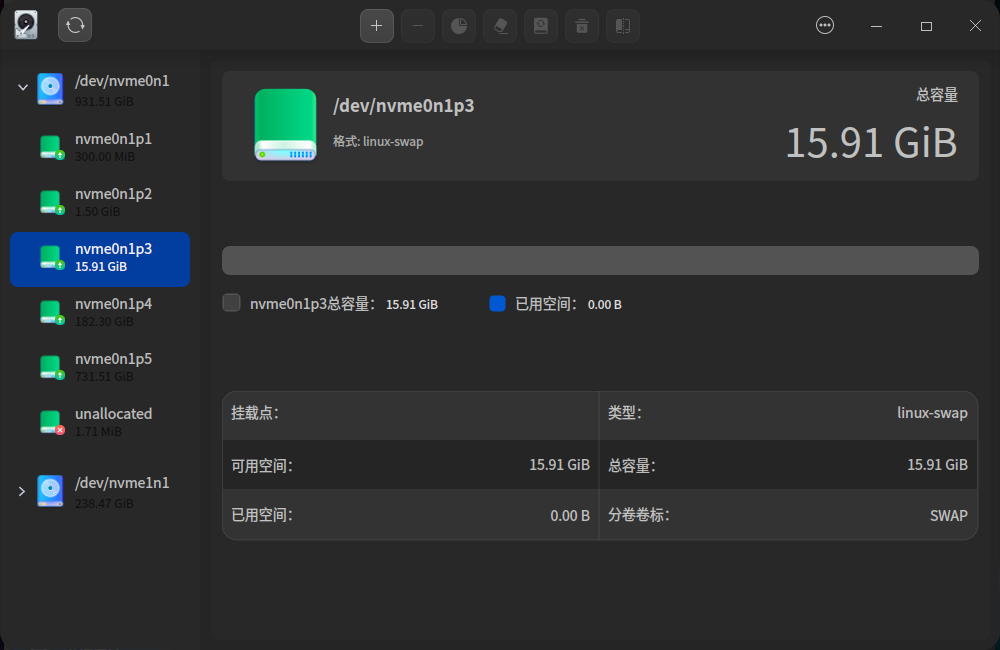Click the nvme0n1p1 green drive icon

[51, 147]
